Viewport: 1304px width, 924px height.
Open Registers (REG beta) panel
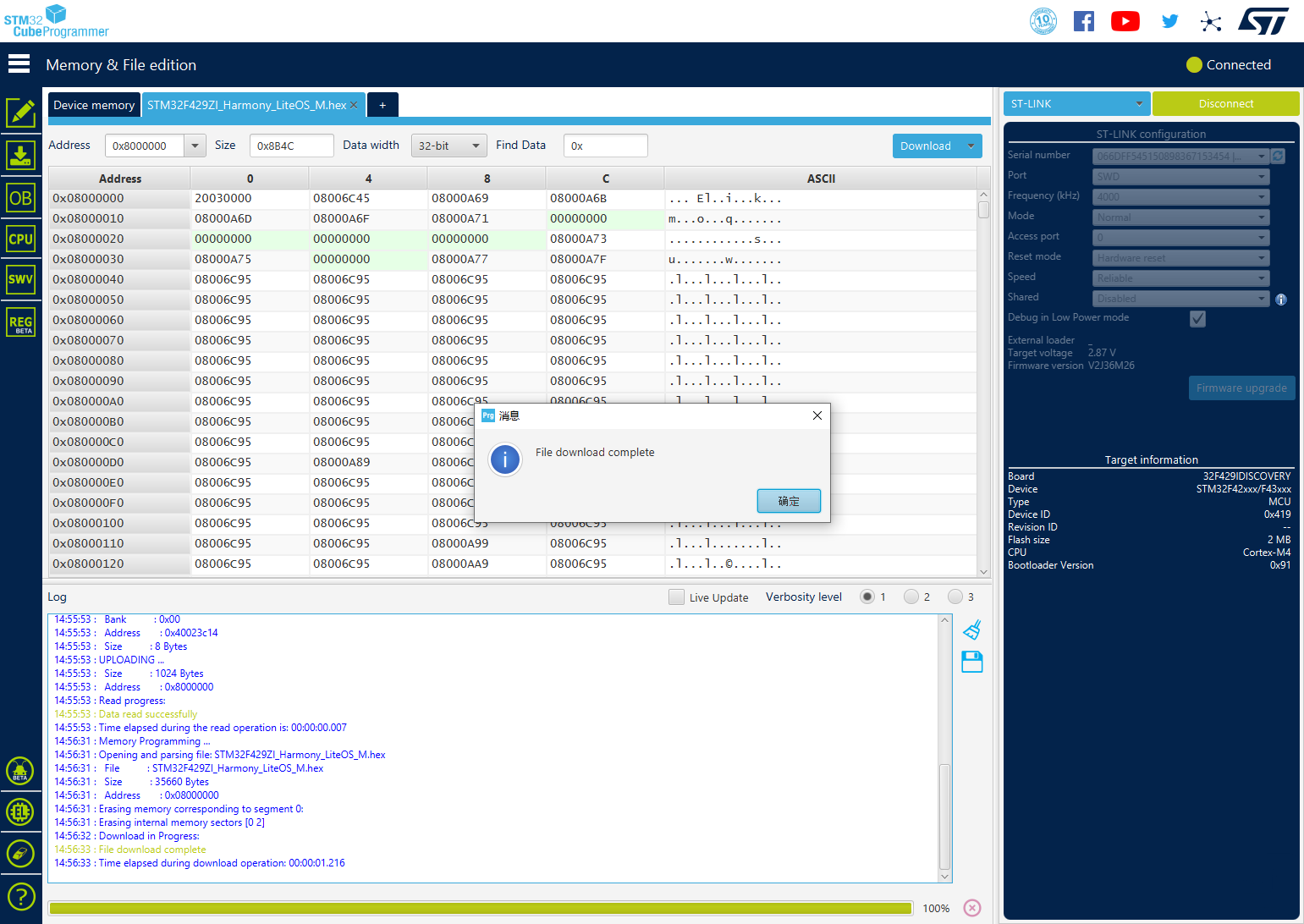point(20,322)
